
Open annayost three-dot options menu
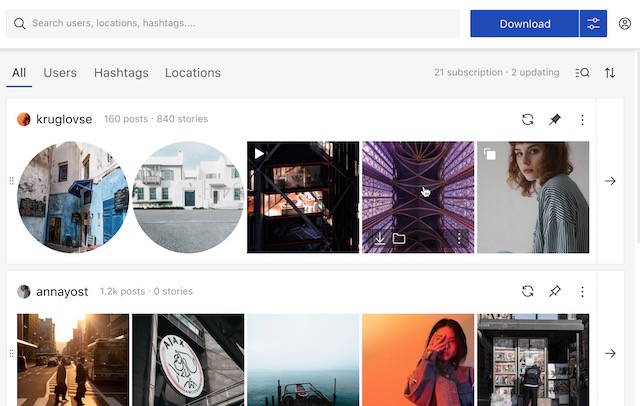[x=582, y=291]
